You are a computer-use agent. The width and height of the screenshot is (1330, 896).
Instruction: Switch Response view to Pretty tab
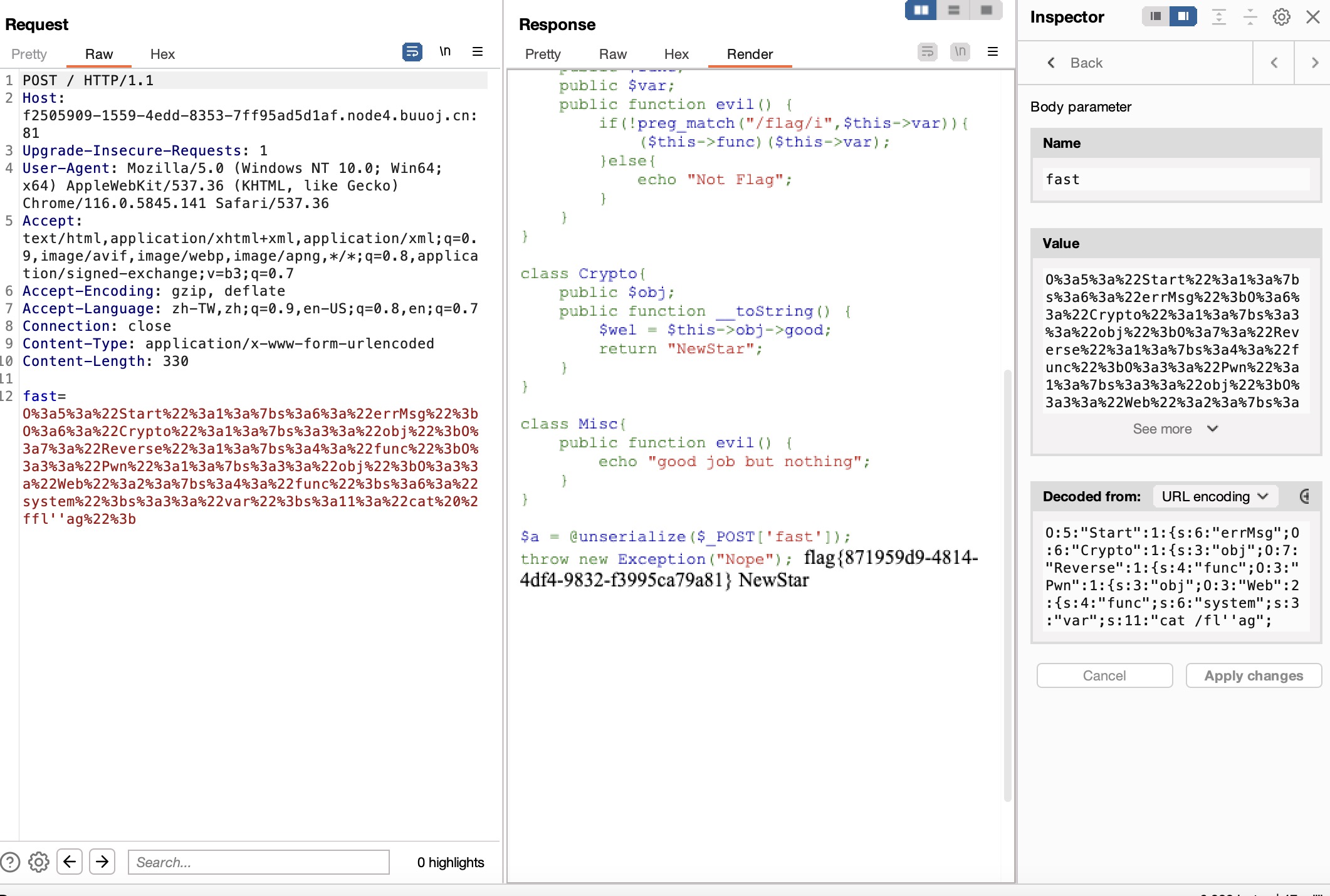point(543,55)
